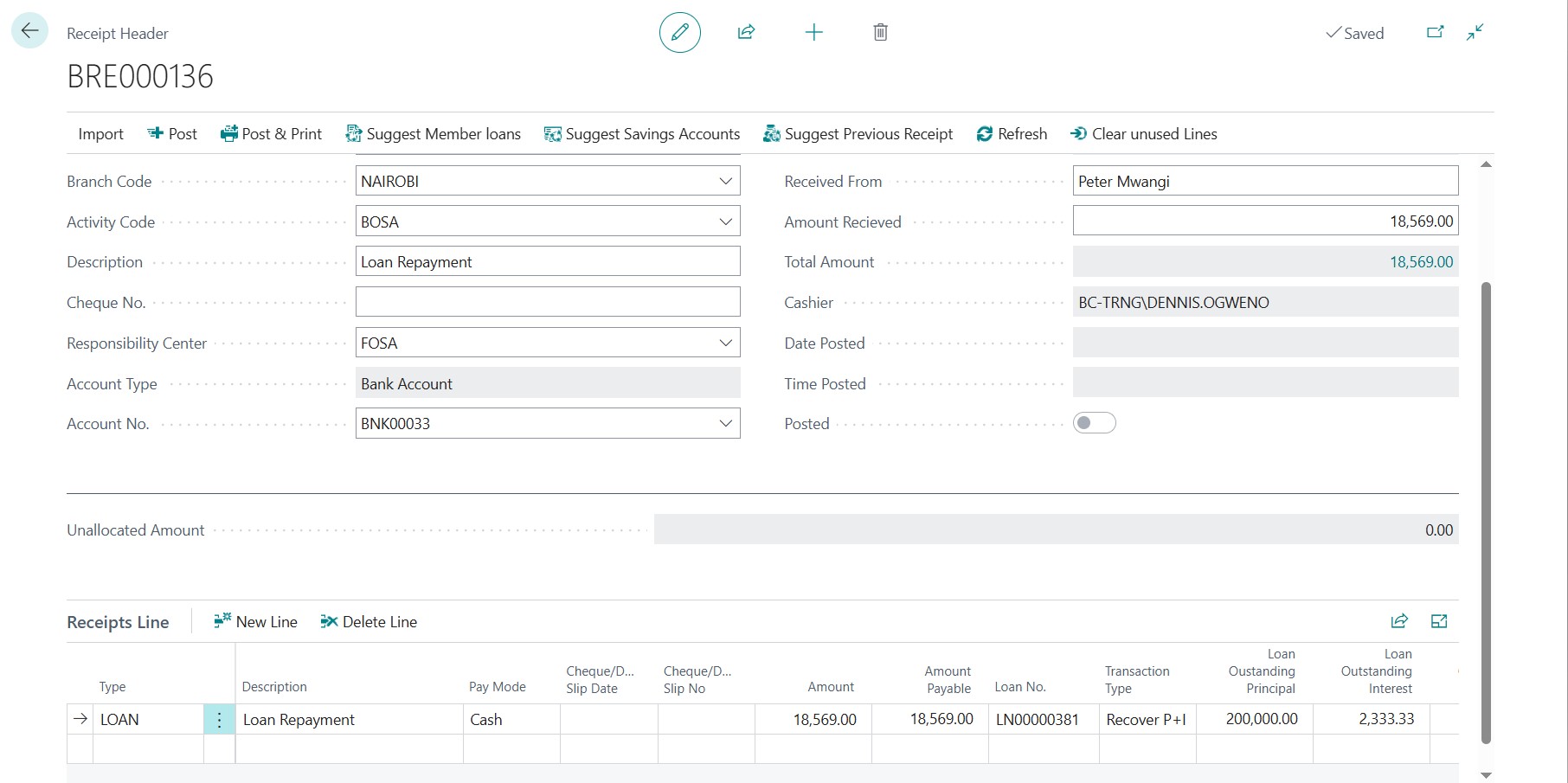This screenshot has width=1568, height=783.
Task: Click the plus icon to create new
Action: coord(813,33)
